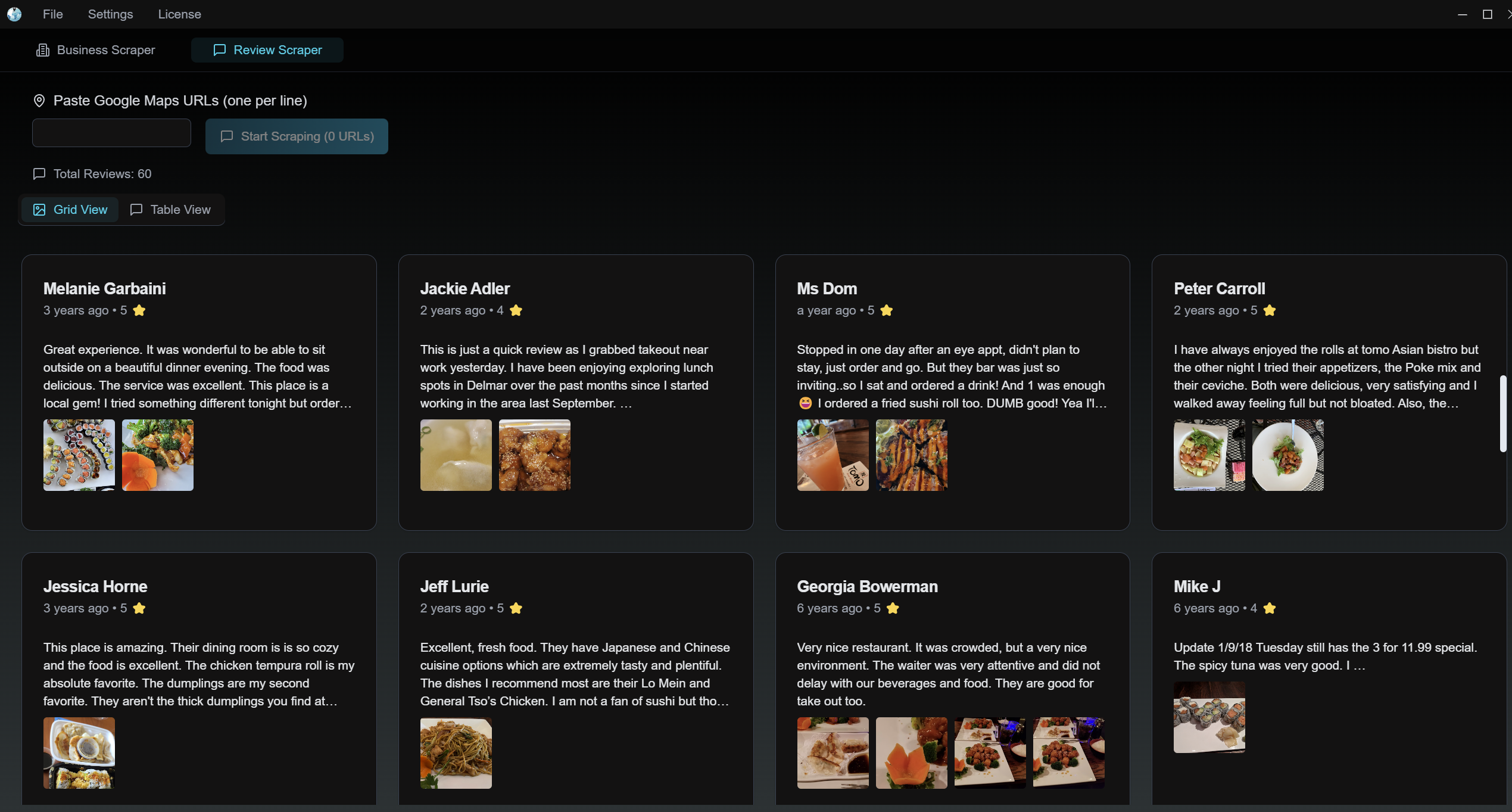Click the image icon on Grid View toggle
Image resolution: width=1512 pixels, height=812 pixels.
(x=39, y=210)
